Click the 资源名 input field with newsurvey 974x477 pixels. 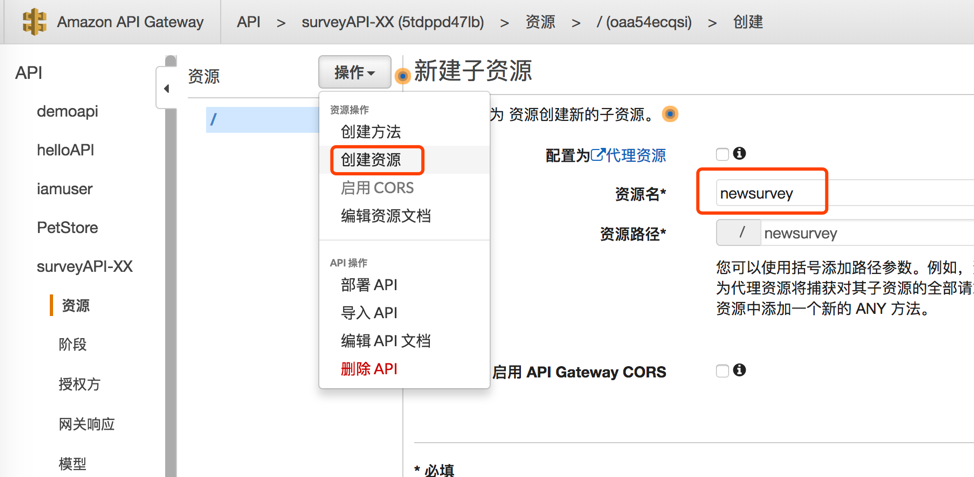click(x=845, y=193)
